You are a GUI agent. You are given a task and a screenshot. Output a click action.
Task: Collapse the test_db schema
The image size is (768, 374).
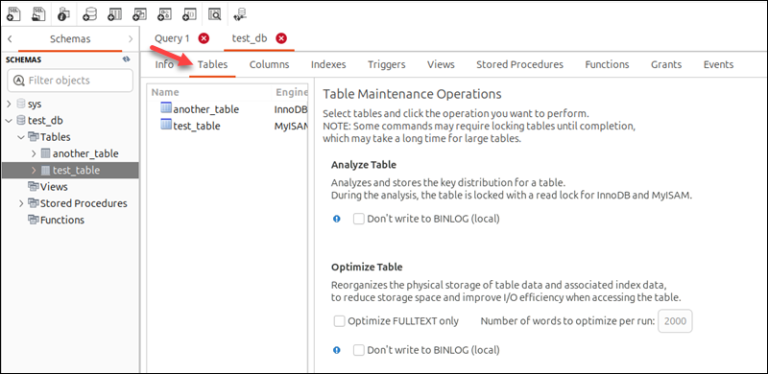(9, 121)
